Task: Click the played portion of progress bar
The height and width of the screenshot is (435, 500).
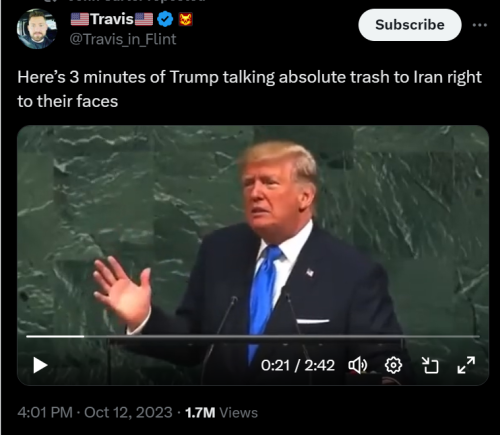Action: [x=55, y=337]
